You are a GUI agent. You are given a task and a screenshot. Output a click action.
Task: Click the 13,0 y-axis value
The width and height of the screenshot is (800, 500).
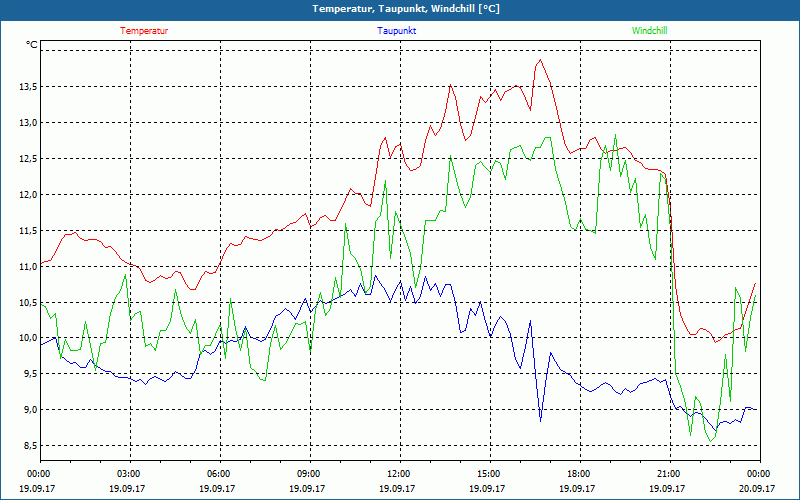coord(28,122)
